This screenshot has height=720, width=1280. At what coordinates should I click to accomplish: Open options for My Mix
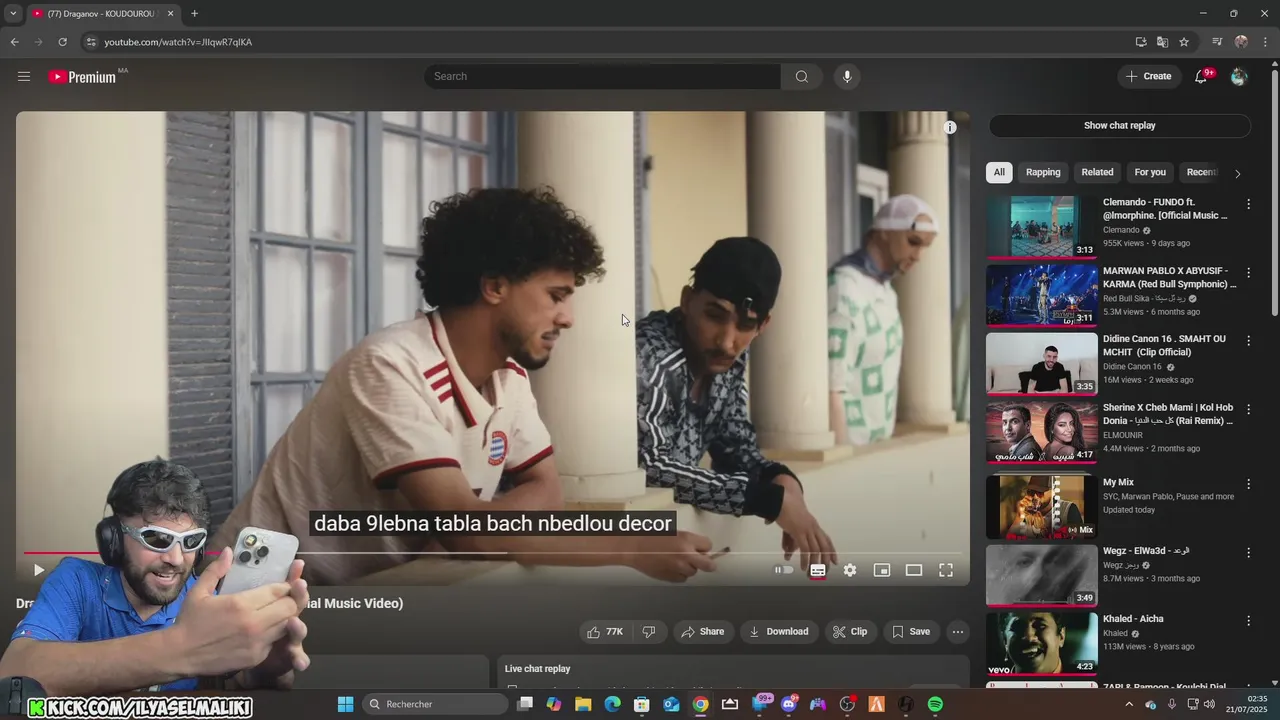click(x=1248, y=484)
